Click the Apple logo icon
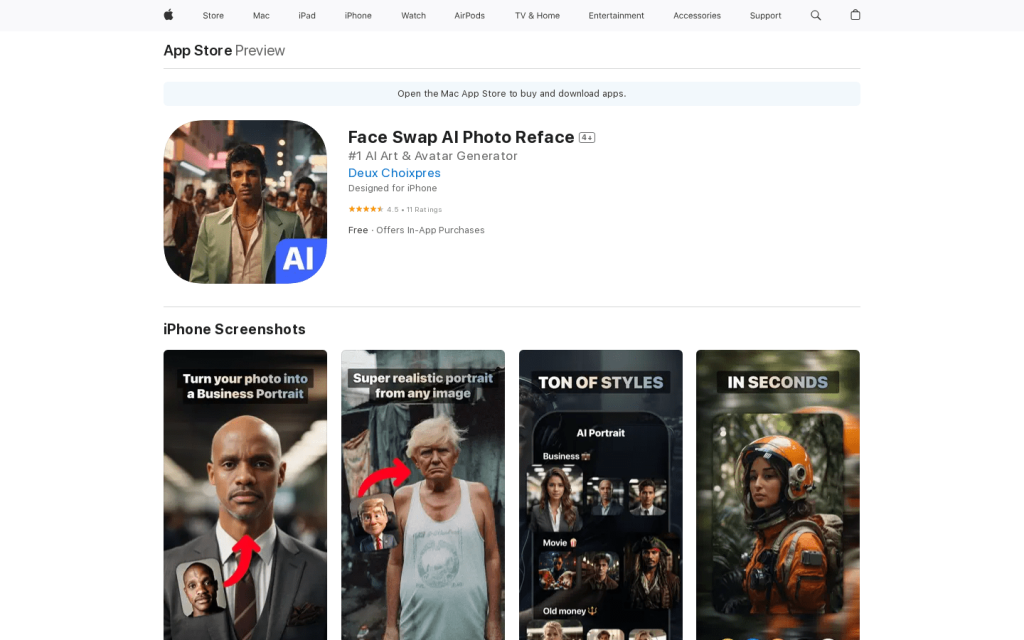 (168, 15)
